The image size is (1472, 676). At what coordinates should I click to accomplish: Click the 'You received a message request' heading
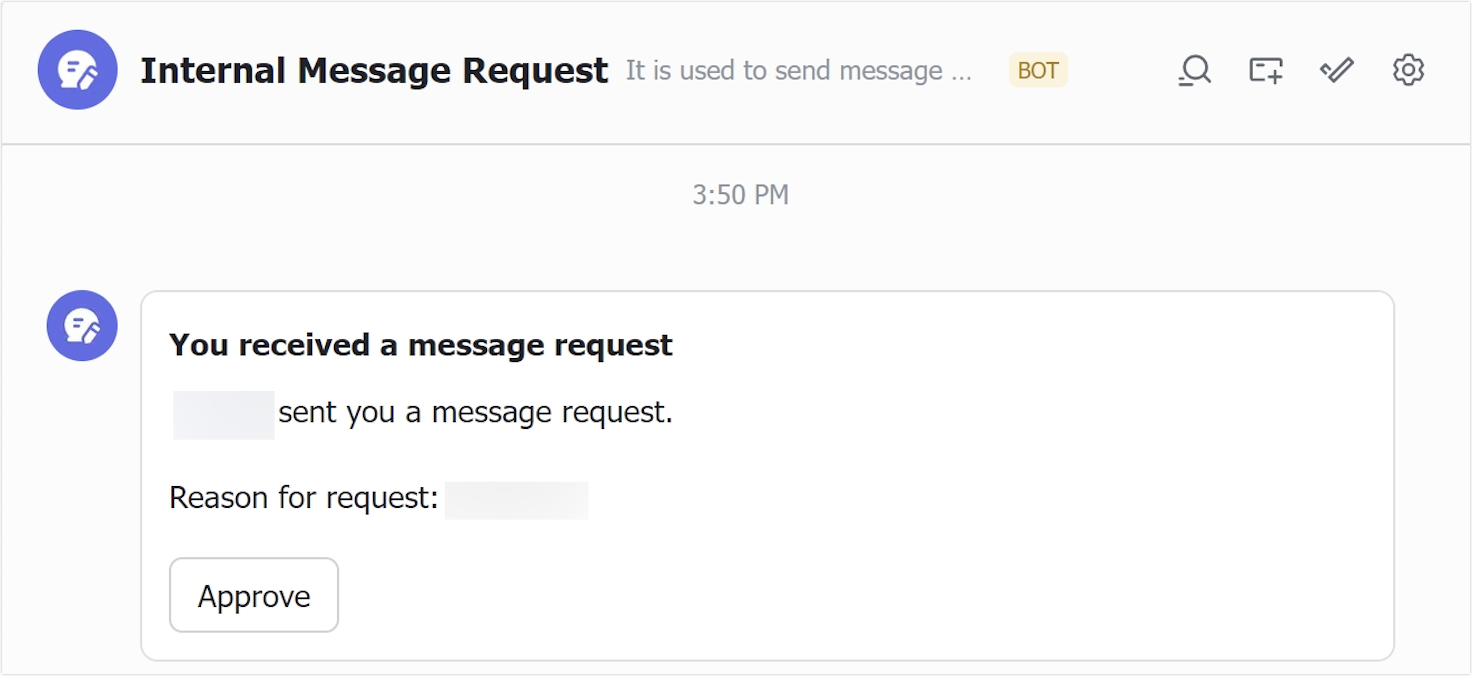pos(420,344)
